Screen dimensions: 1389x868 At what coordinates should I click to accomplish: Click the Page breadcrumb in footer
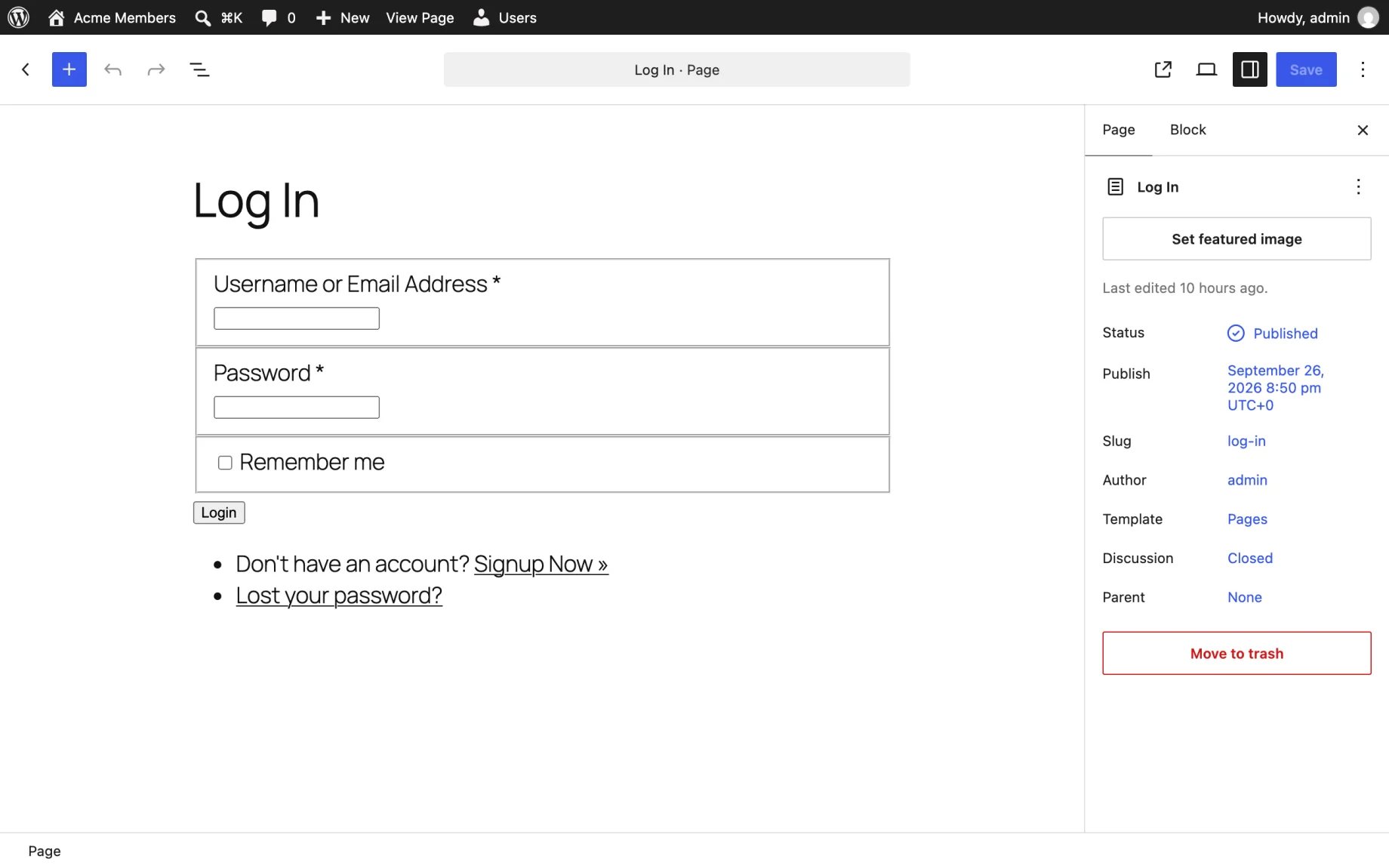[45, 851]
